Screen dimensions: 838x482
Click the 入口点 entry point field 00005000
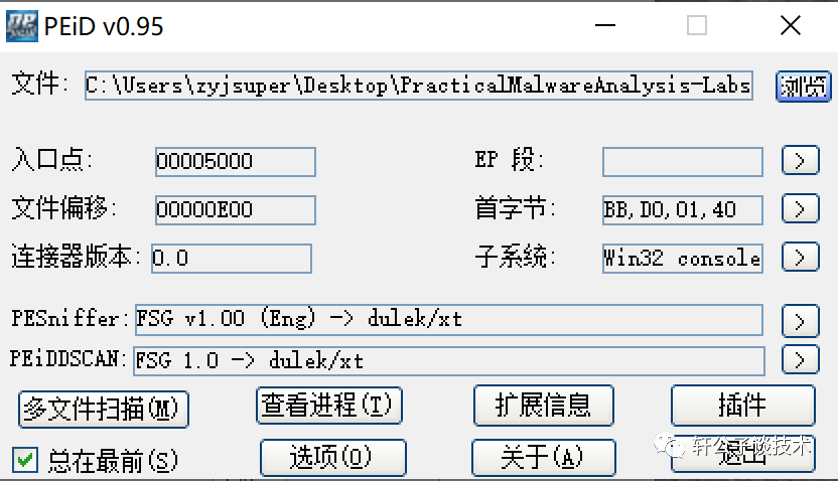tap(235, 162)
